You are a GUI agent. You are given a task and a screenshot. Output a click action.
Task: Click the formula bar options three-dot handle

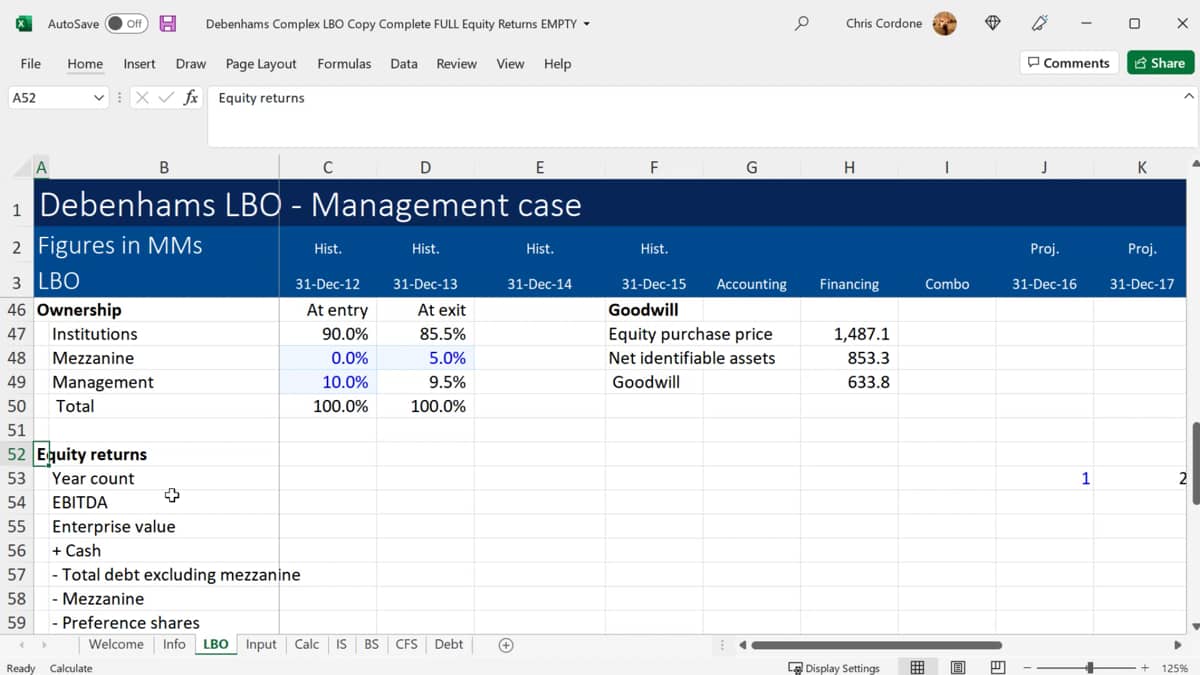pyautogui.click(x=120, y=98)
